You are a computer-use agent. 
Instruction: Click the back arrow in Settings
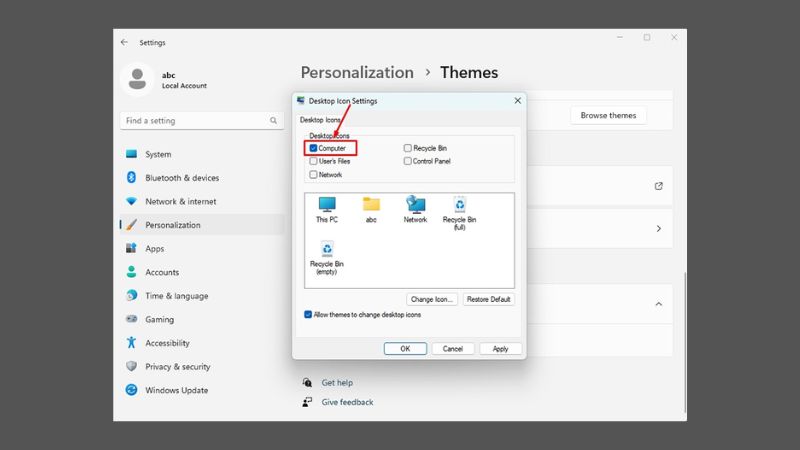124,42
